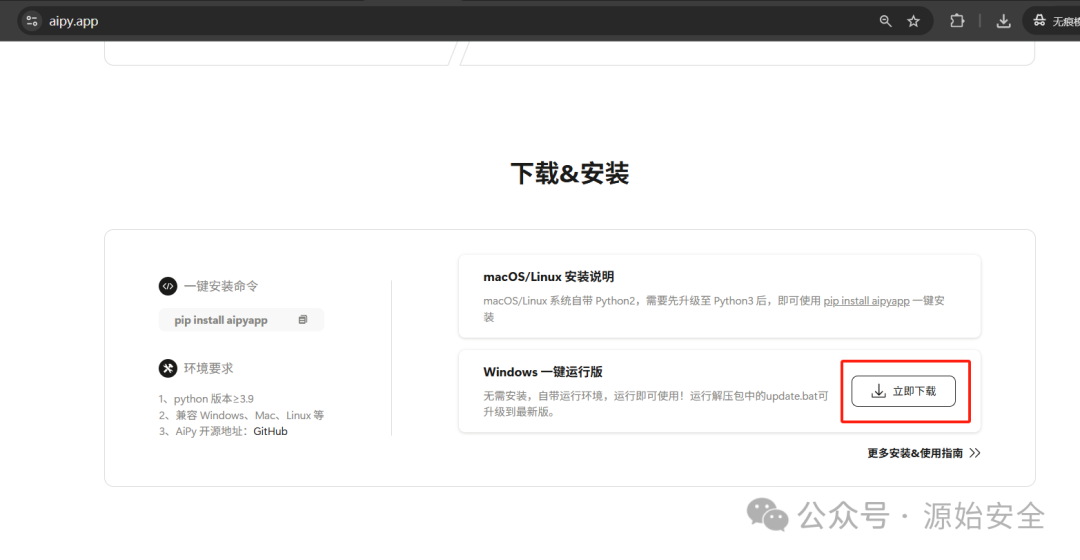
Task: Click the pip install aipyapp command box
Action: [x=241, y=320]
